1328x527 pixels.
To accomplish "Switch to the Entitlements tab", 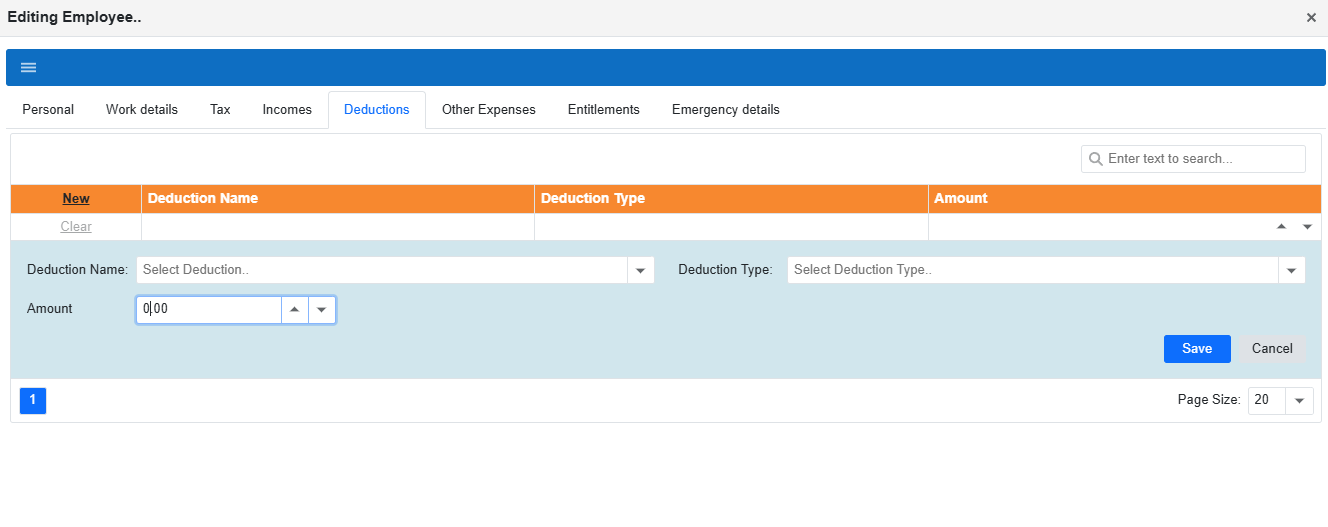I will (604, 110).
